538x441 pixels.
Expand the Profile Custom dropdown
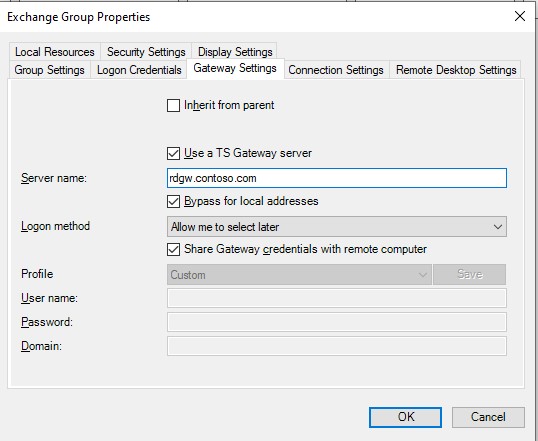click(299, 275)
